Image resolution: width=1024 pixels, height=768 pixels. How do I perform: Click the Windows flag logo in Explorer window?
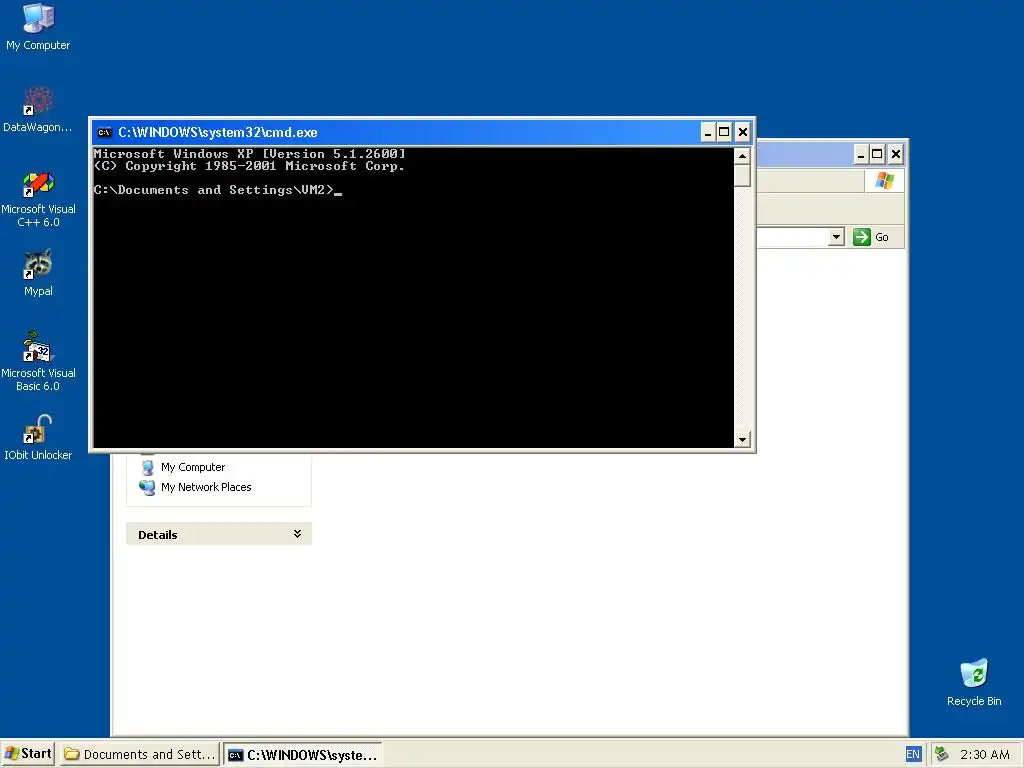pyautogui.click(x=885, y=180)
